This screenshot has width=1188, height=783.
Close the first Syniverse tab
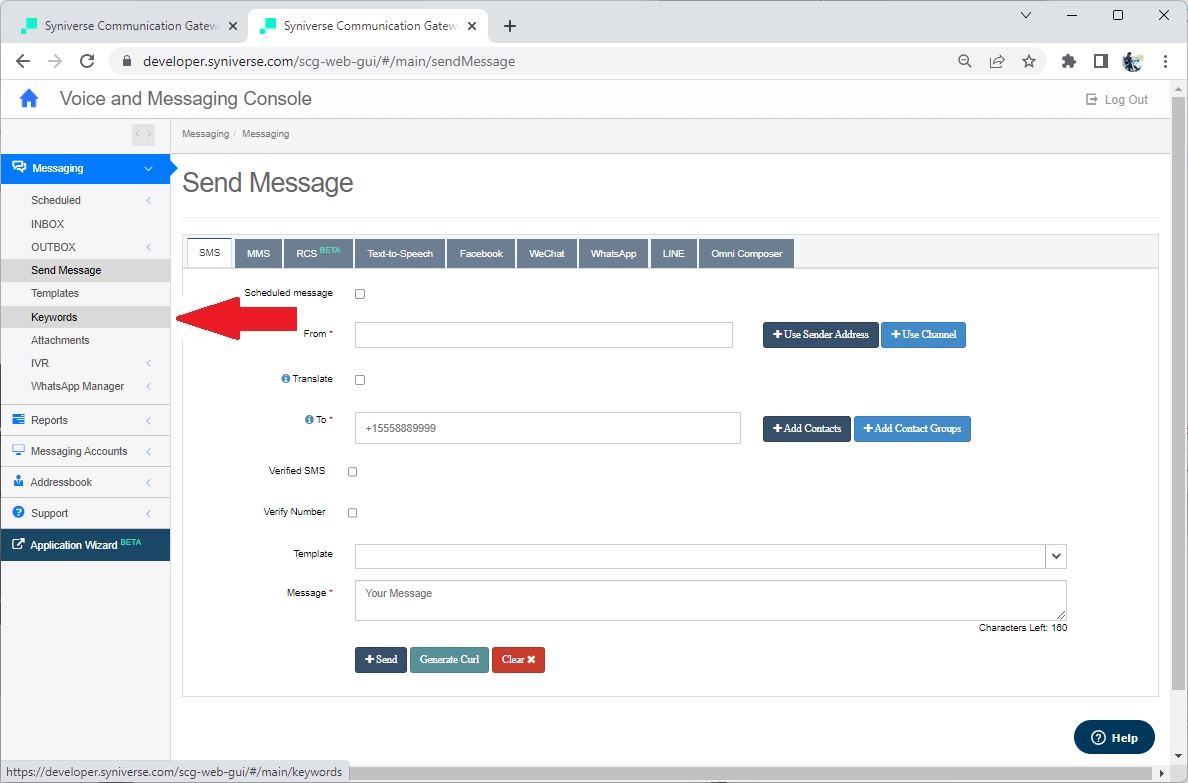(x=233, y=26)
